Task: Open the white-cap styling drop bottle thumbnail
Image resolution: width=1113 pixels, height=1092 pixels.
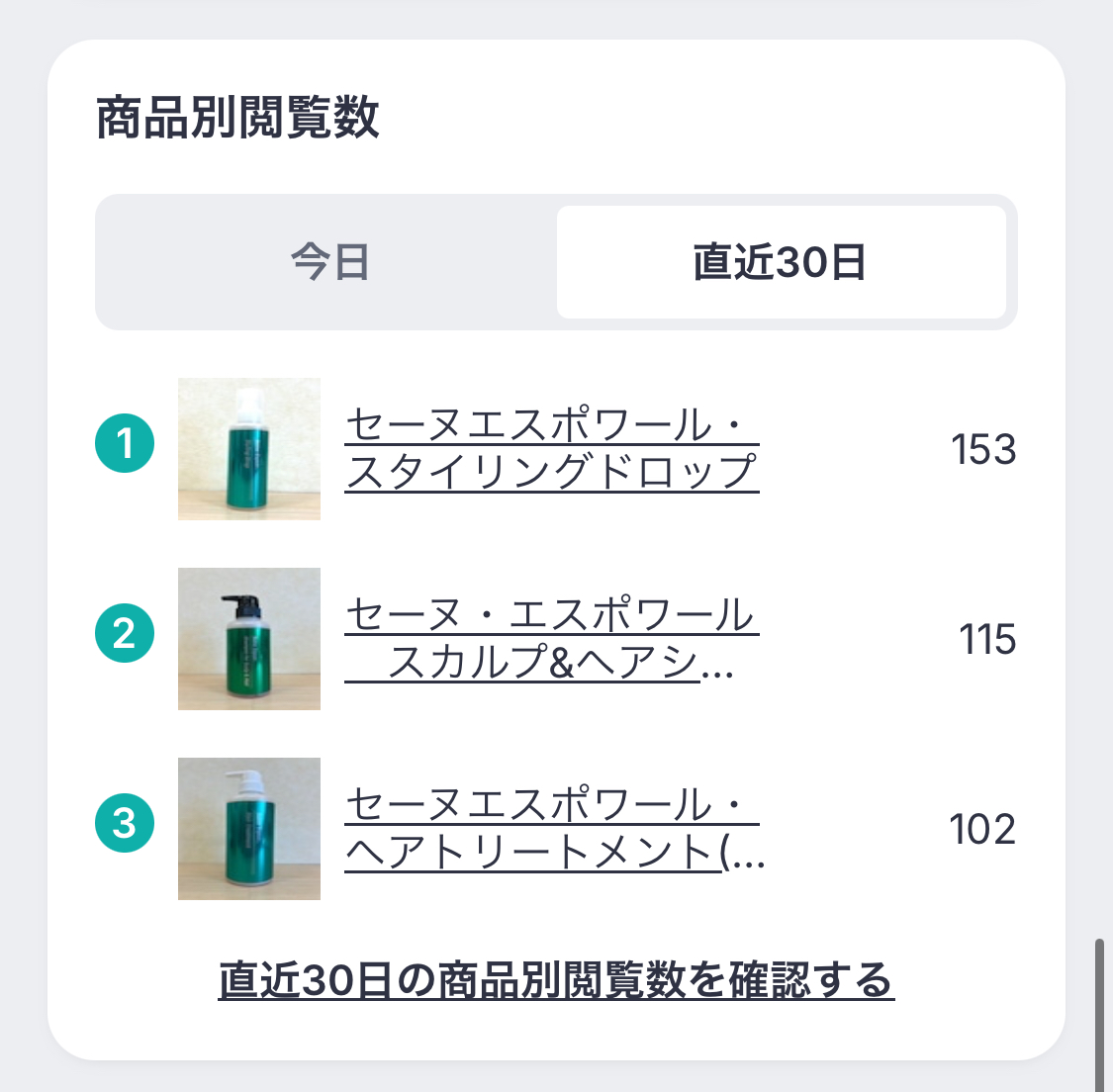Action: tap(249, 449)
